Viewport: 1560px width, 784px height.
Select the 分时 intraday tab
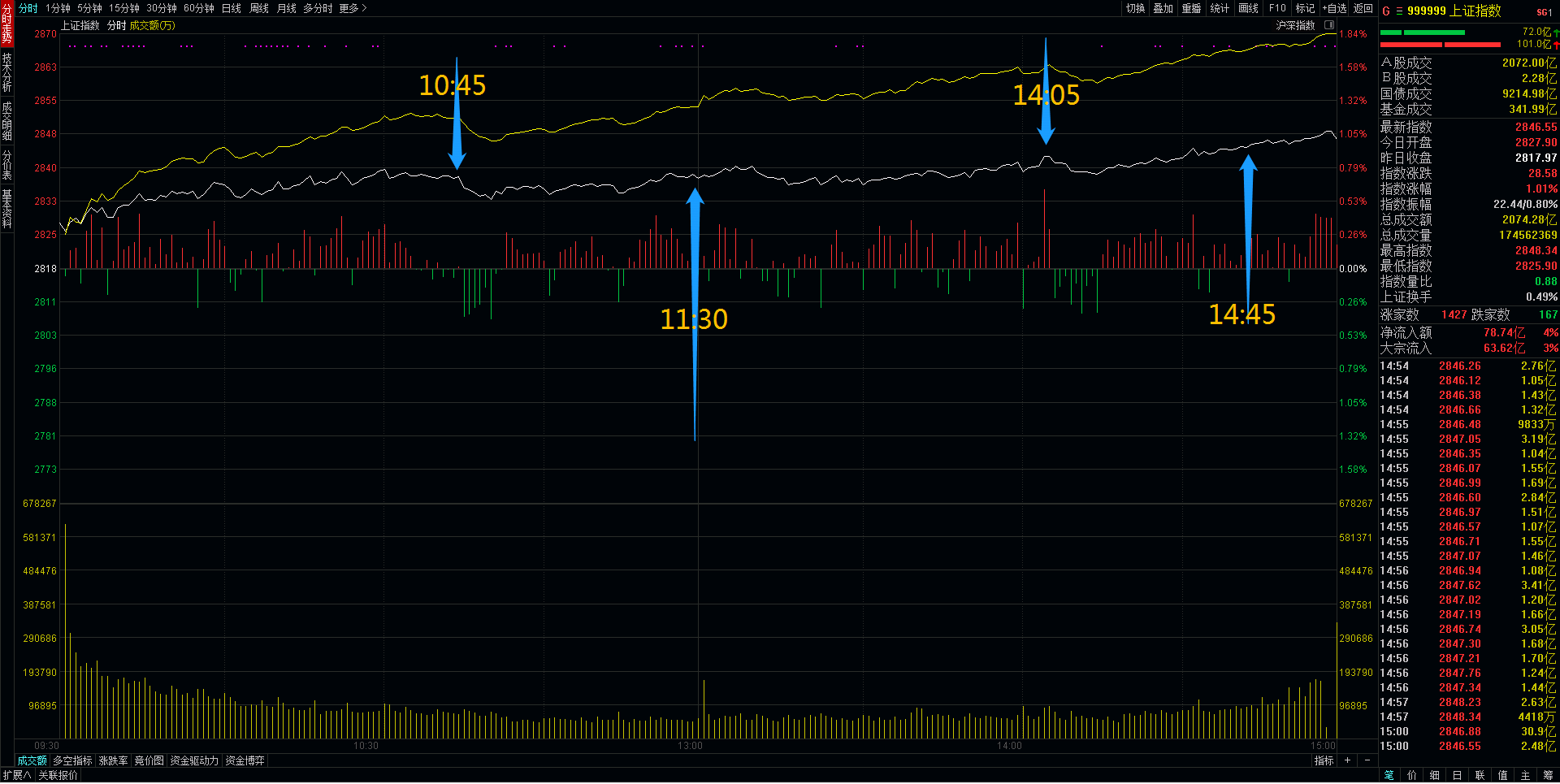28,8
